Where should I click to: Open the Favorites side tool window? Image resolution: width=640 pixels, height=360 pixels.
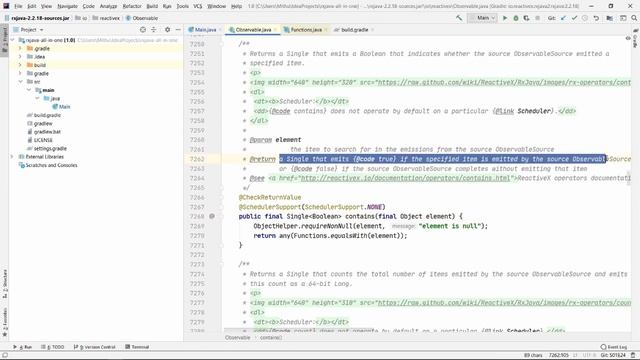[5, 322]
